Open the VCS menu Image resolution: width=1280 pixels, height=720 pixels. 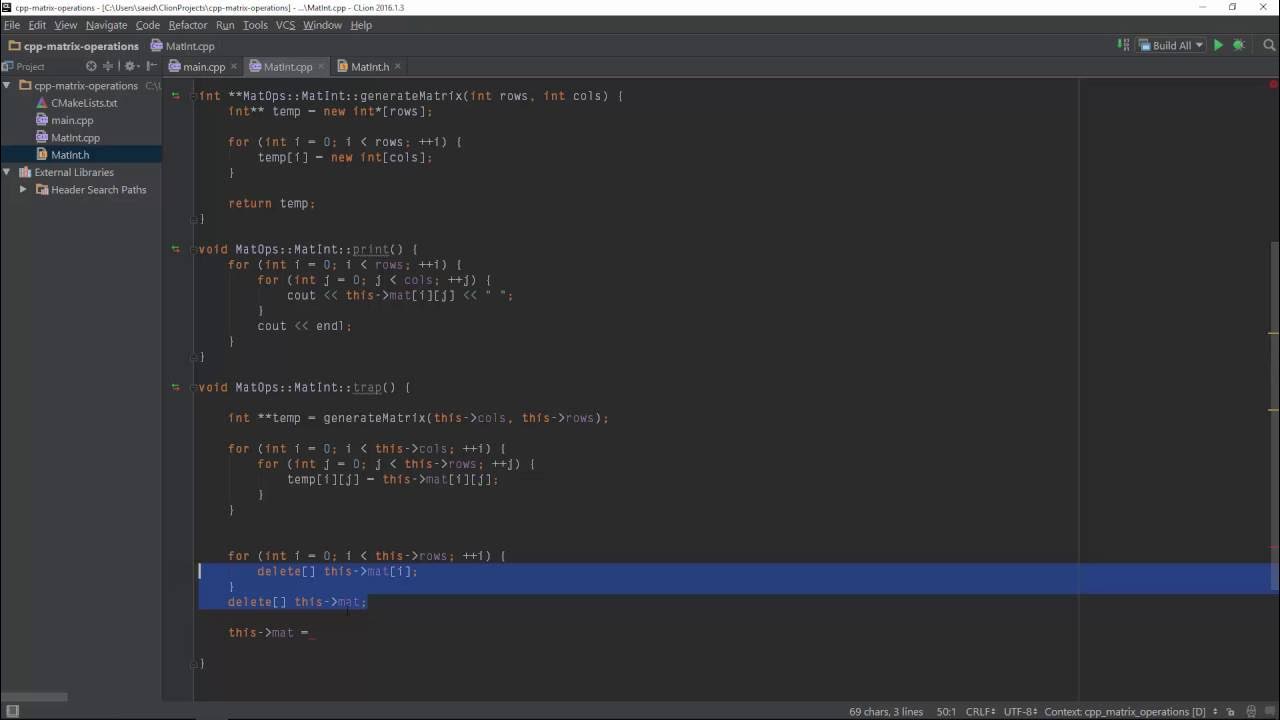285,25
